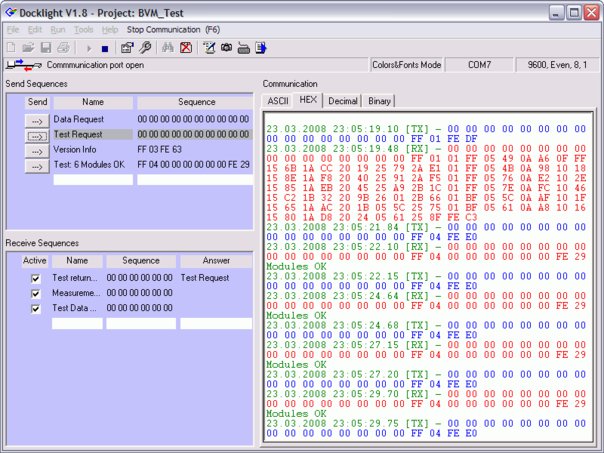
Task: Click empty sequence field under Receive Sequences
Action: pos(141,324)
